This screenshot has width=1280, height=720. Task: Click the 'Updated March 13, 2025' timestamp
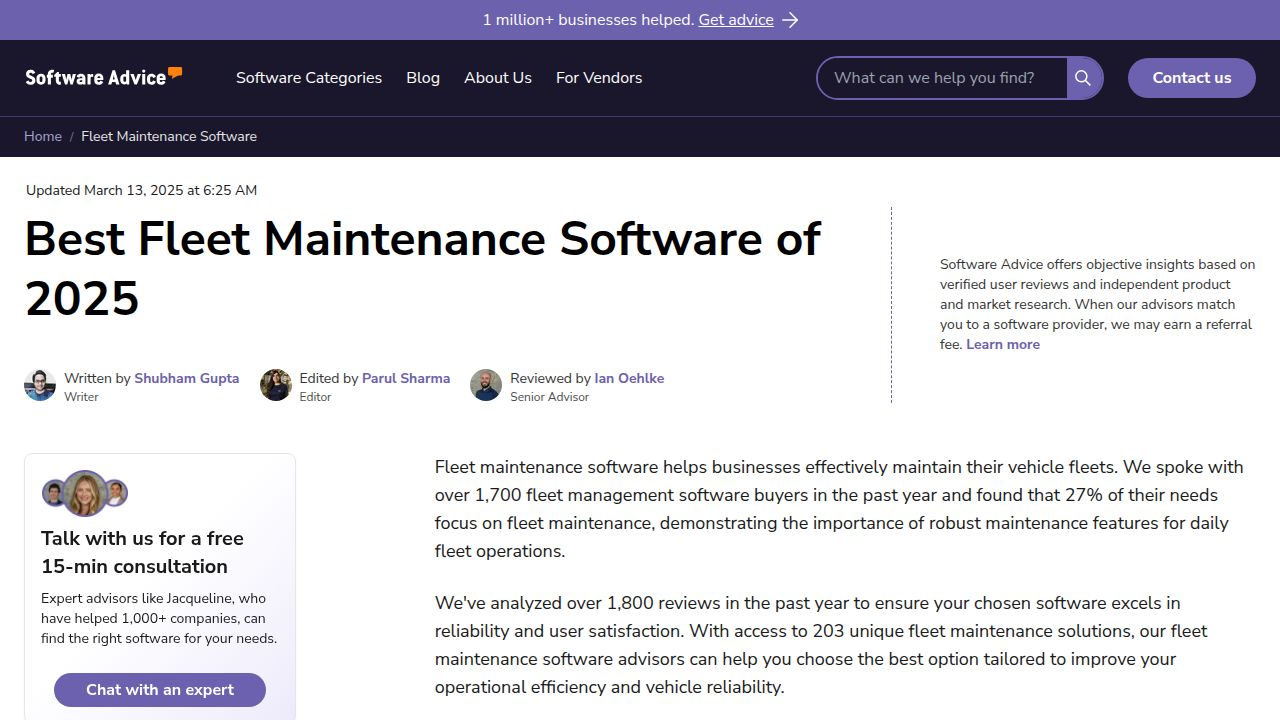point(141,190)
